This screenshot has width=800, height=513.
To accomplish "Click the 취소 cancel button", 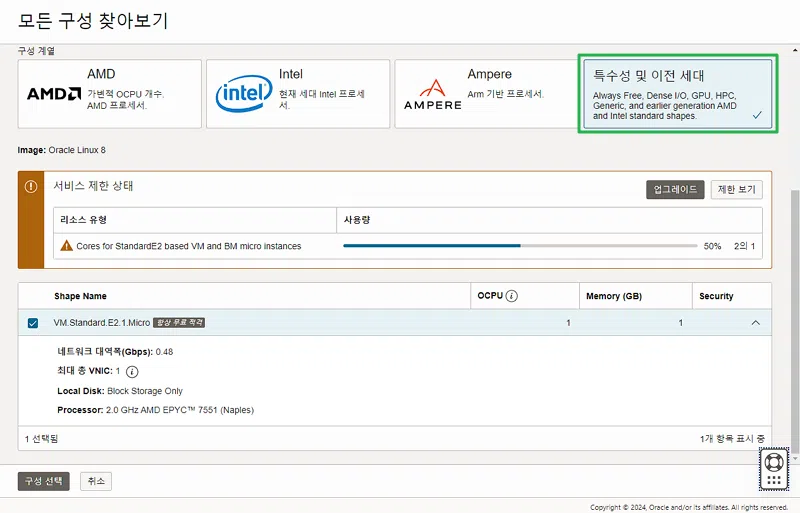I will [96, 481].
